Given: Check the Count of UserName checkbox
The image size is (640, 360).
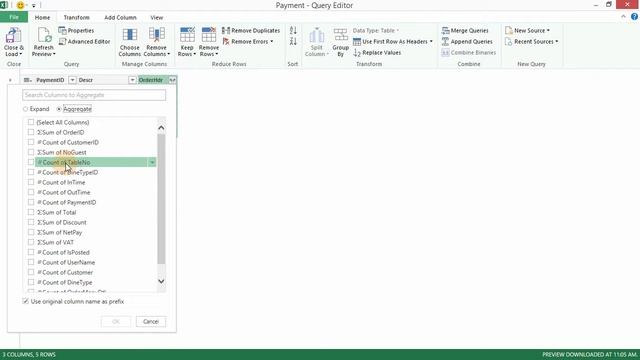Looking at the screenshot, I should coord(31,262).
